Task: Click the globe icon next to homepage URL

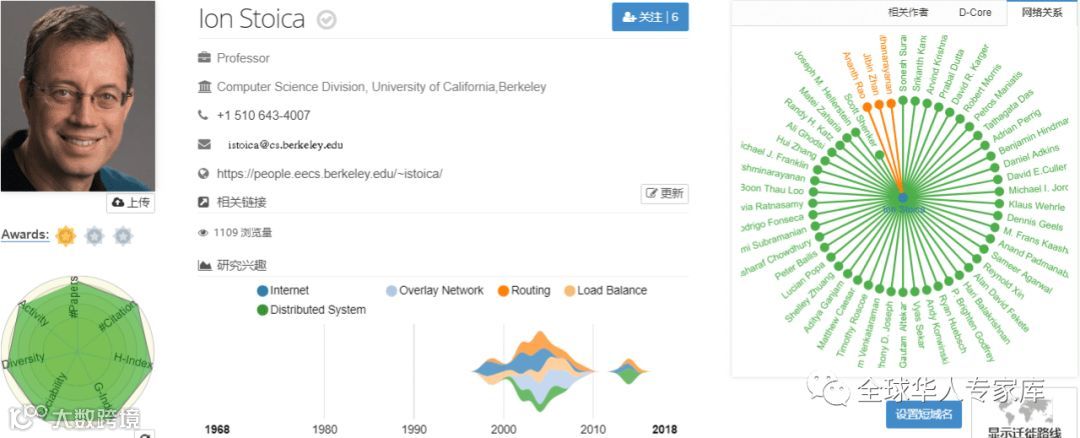Action: point(205,173)
